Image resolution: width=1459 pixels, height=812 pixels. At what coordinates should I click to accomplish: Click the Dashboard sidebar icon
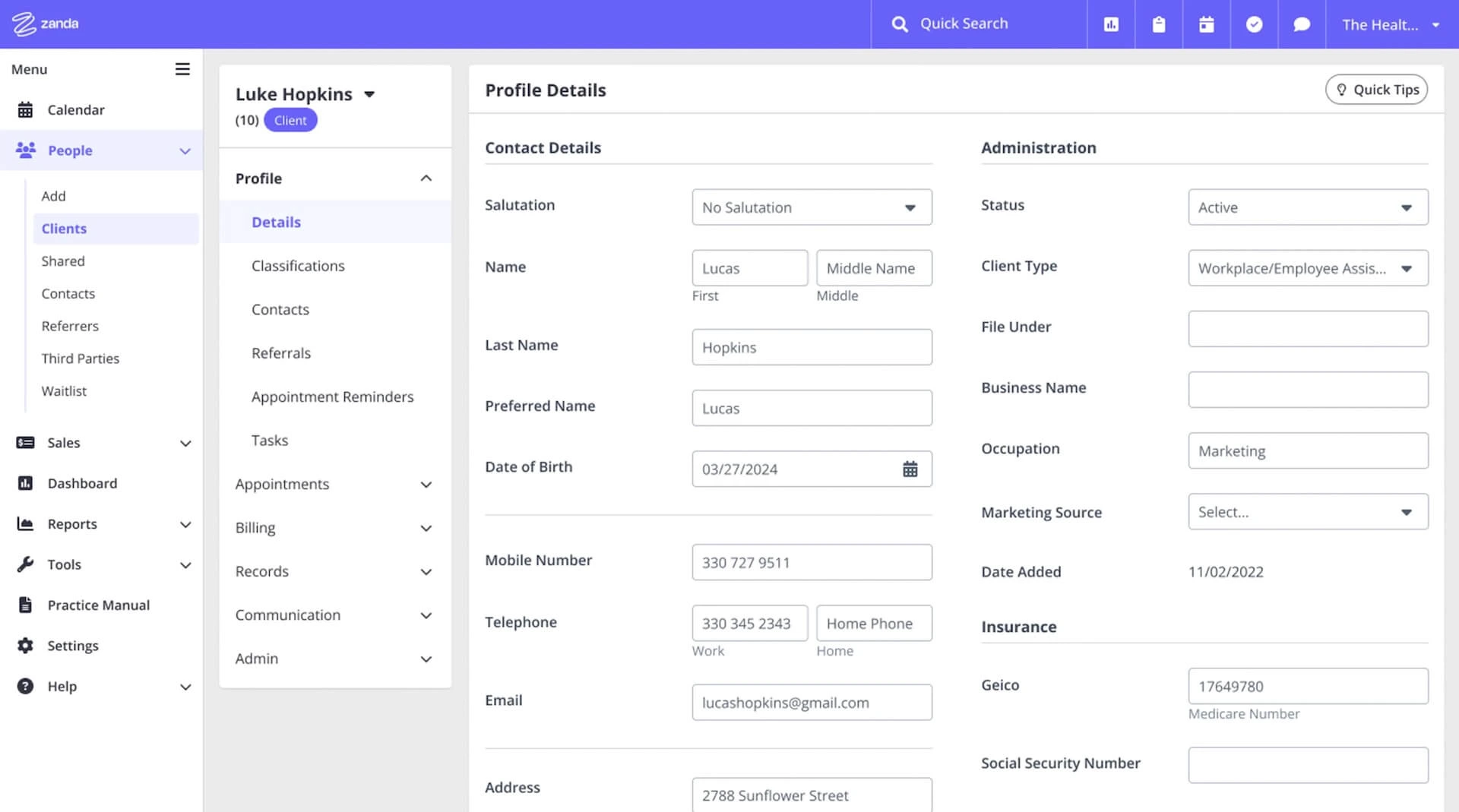tap(25, 483)
